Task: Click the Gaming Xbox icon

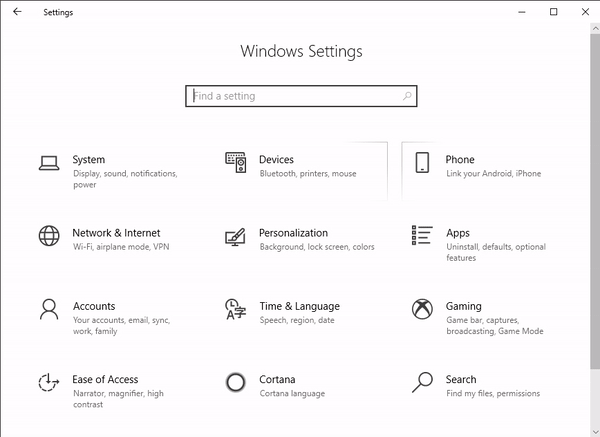Action: [x=422, y=309]
